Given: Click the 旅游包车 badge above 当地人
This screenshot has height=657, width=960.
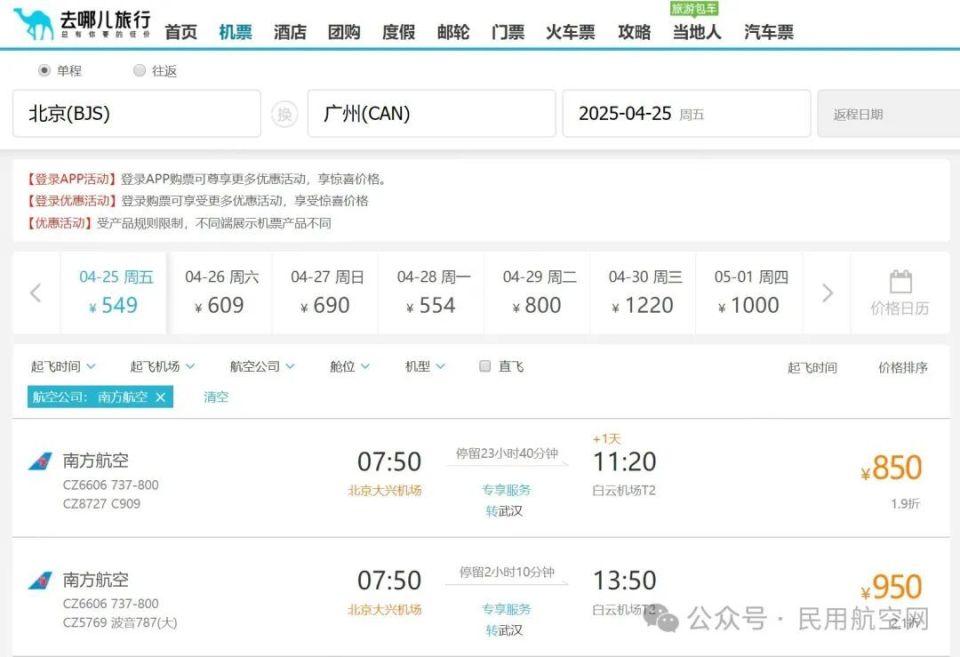Looking at the screenshot, I should pyautogui.click(x=694, y=8).
